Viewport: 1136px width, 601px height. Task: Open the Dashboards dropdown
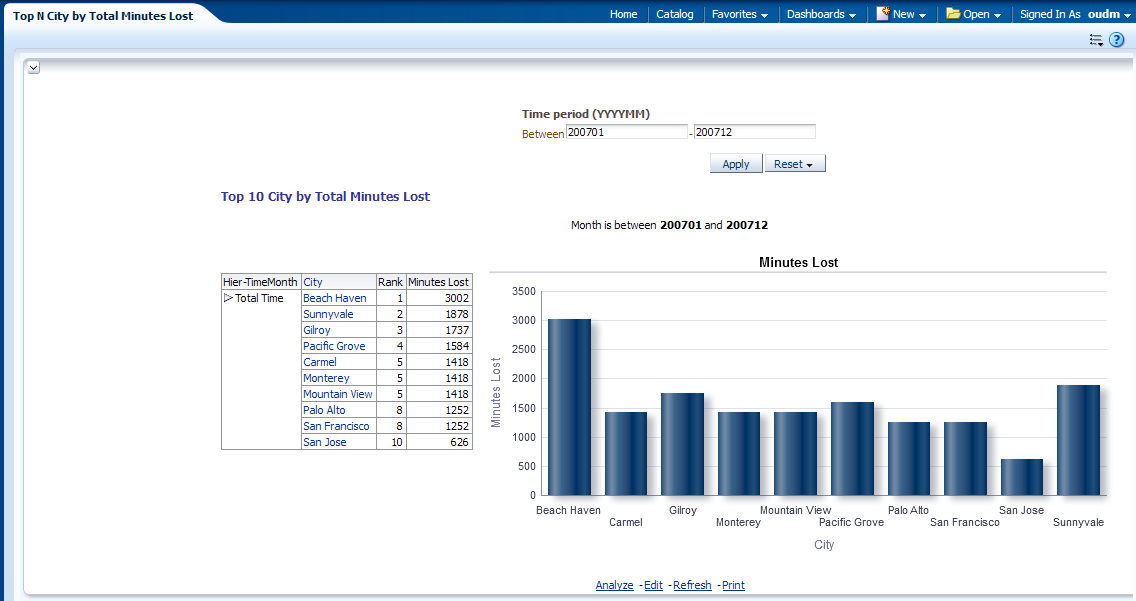click(x=822, y=14)
